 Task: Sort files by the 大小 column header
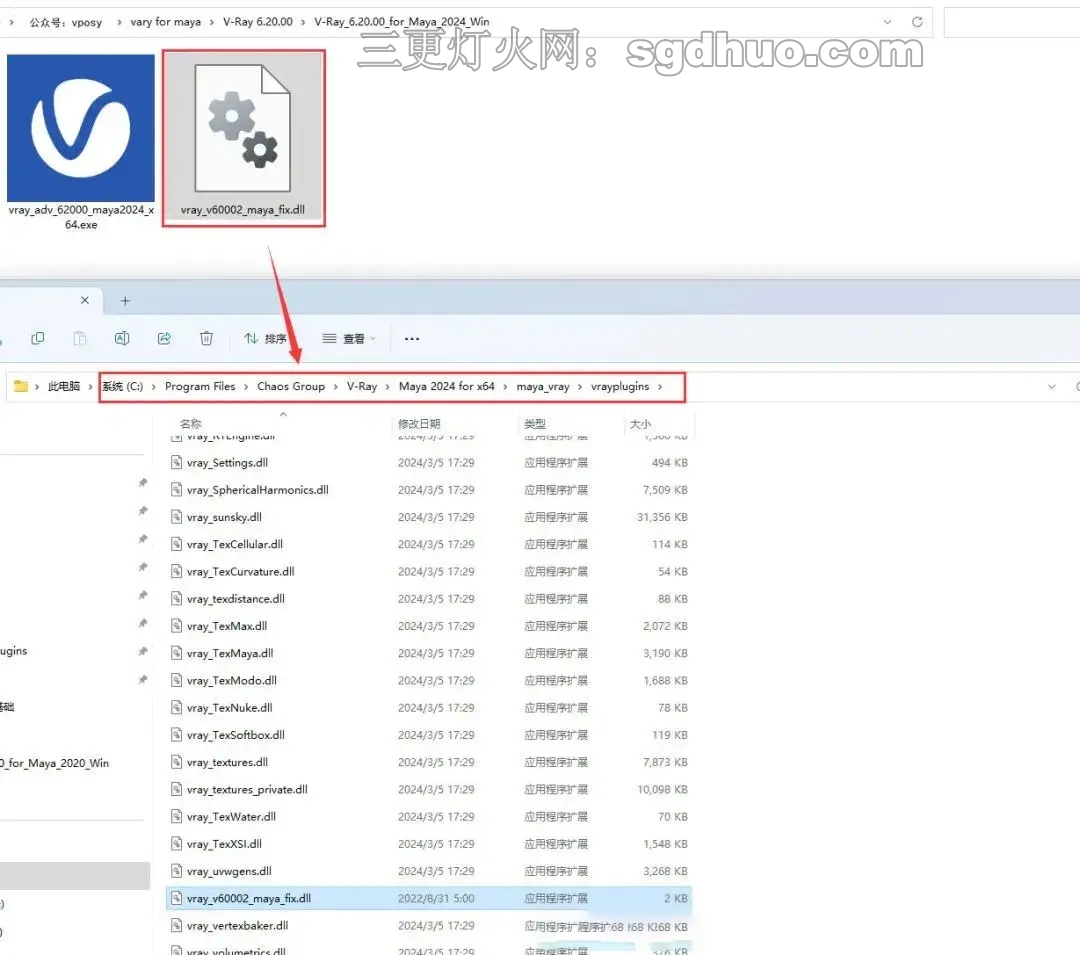point(640,423)
